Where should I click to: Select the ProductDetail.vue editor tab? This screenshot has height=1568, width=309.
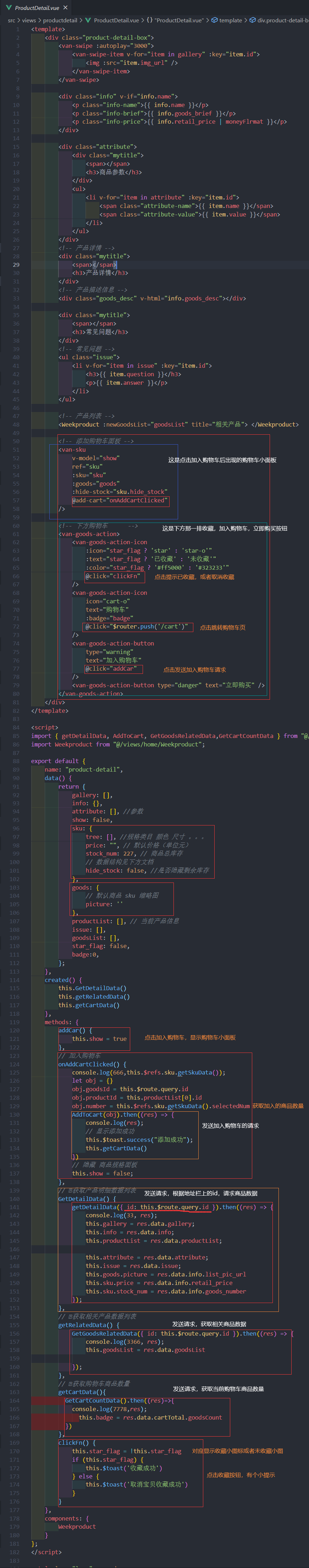[x=36, y=8]
